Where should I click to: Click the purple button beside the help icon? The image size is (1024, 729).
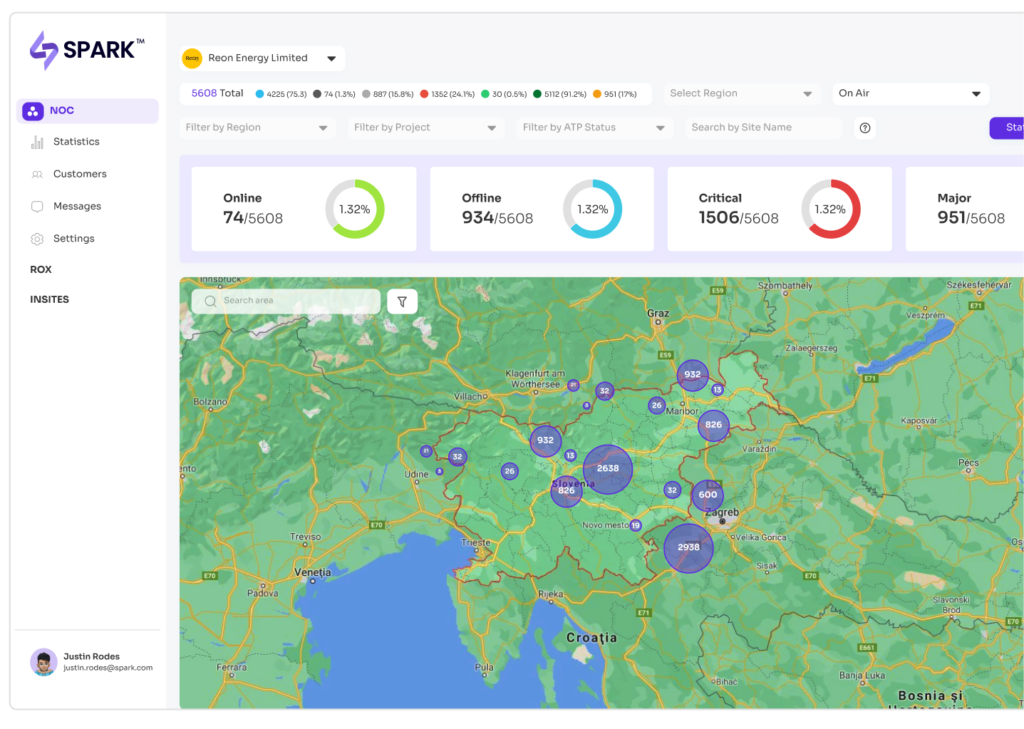pos(1006,128)
